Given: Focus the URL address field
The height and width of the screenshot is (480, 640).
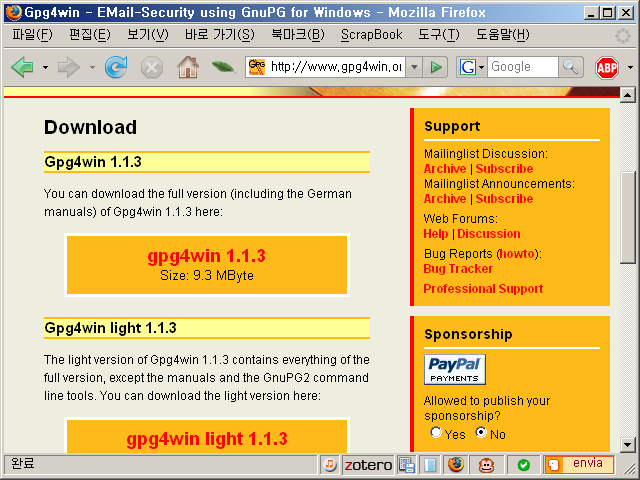Looking at the screenshot, I should [x=336, y=67].
